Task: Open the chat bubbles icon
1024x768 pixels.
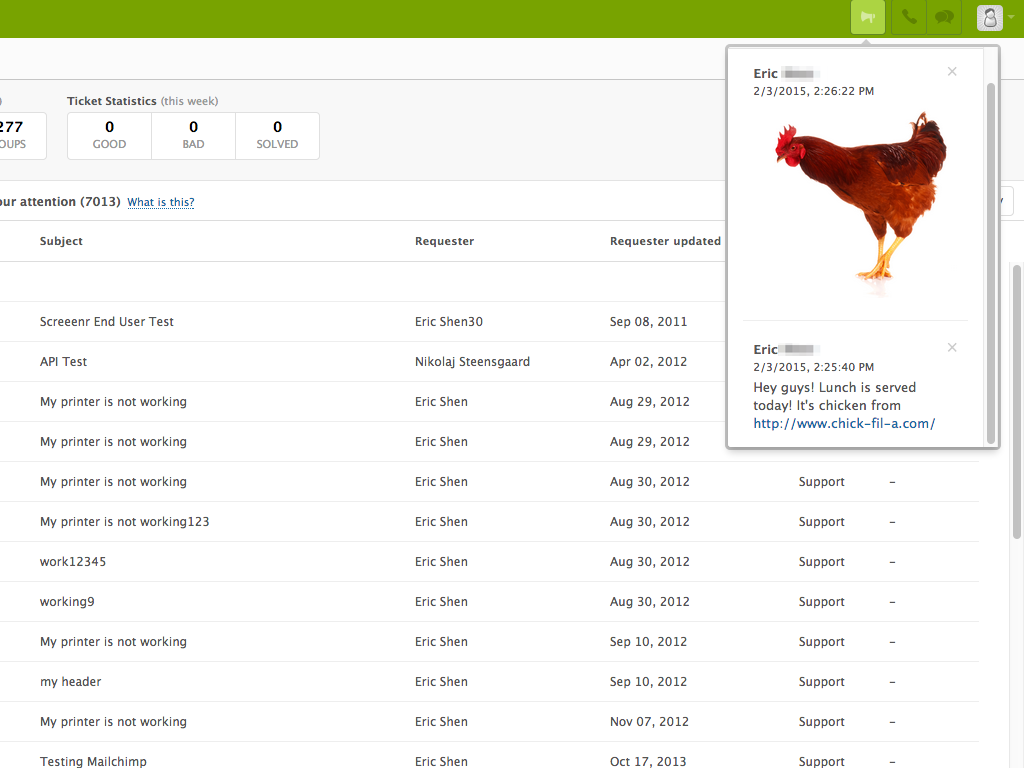Action: click(944, 17)
